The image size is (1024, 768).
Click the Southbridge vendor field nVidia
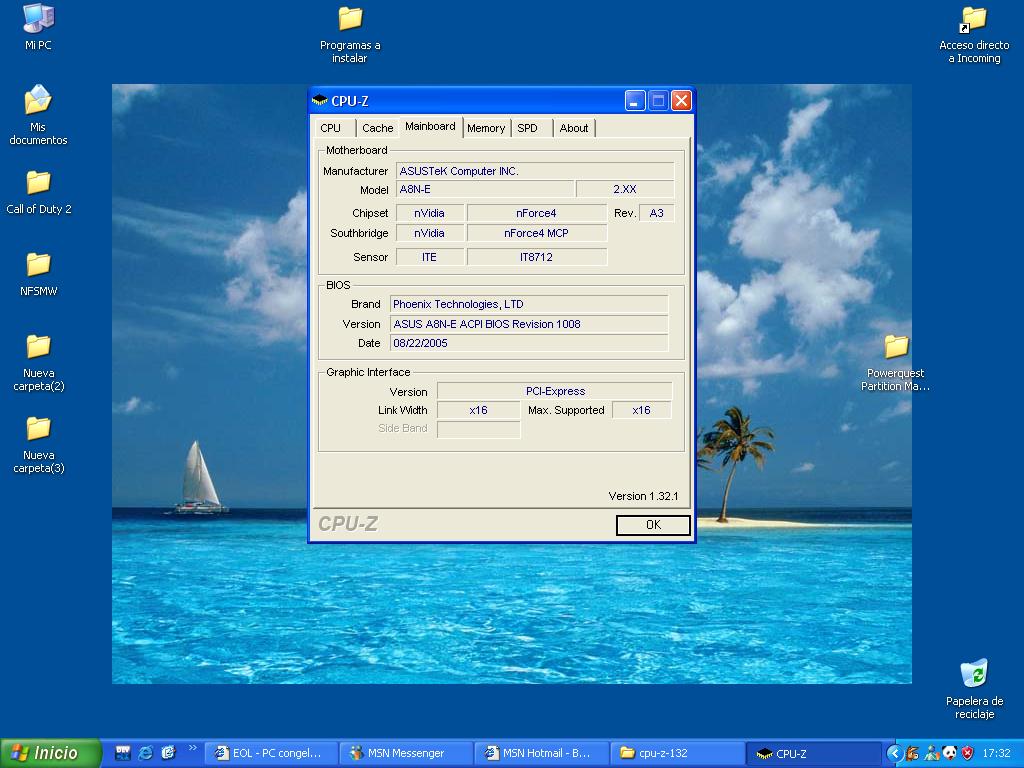pos(430,233)
